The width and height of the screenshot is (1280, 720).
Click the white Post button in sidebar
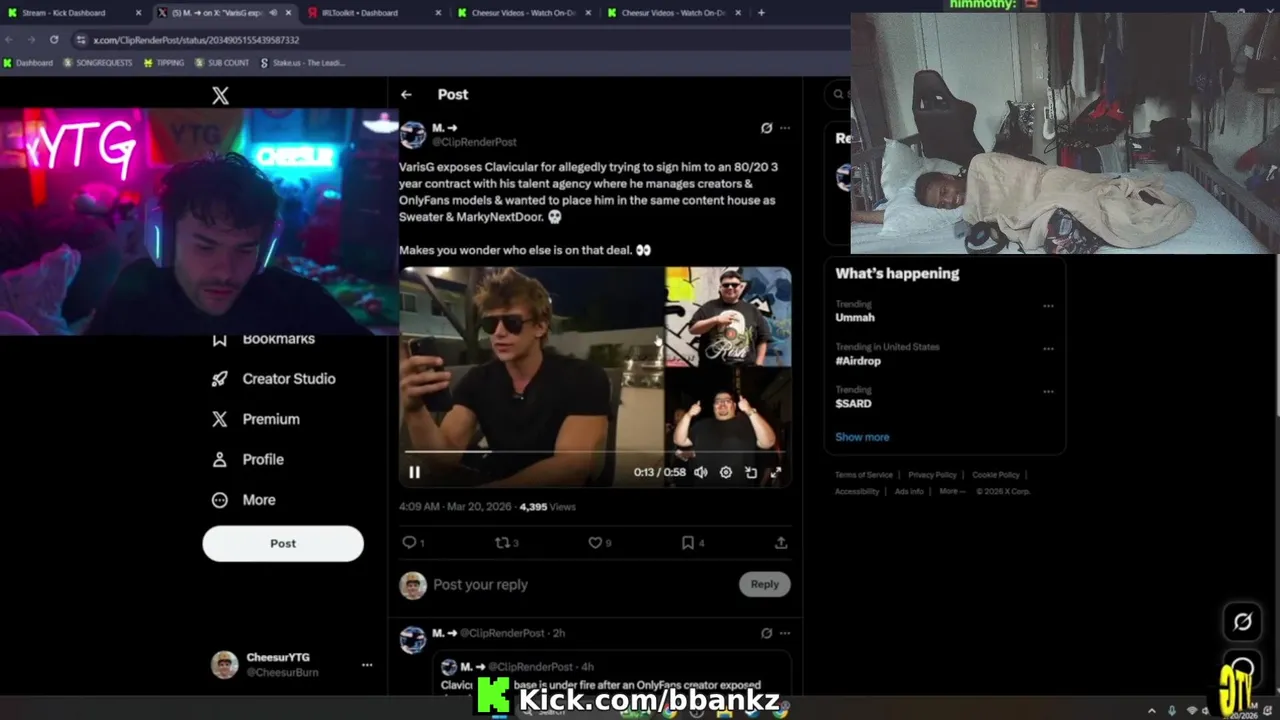tap(283, 543)
